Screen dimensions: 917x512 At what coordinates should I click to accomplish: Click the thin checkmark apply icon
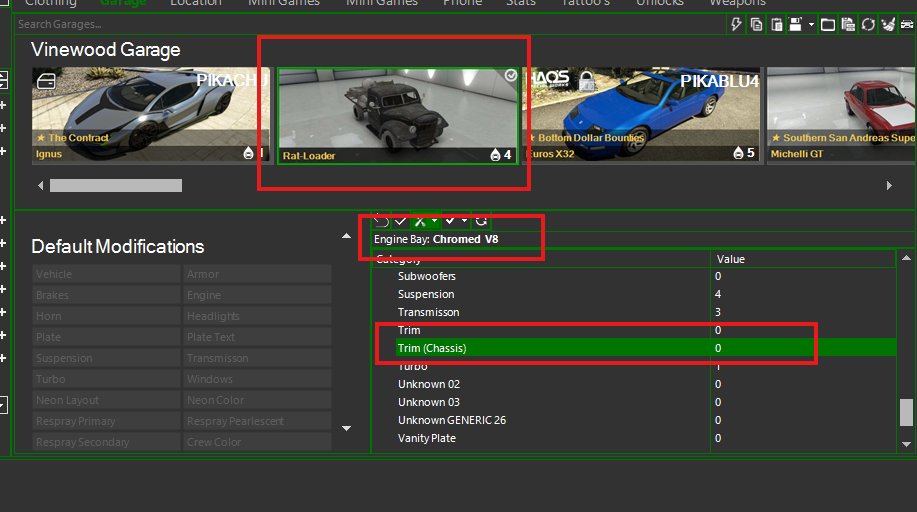point(401,221)
